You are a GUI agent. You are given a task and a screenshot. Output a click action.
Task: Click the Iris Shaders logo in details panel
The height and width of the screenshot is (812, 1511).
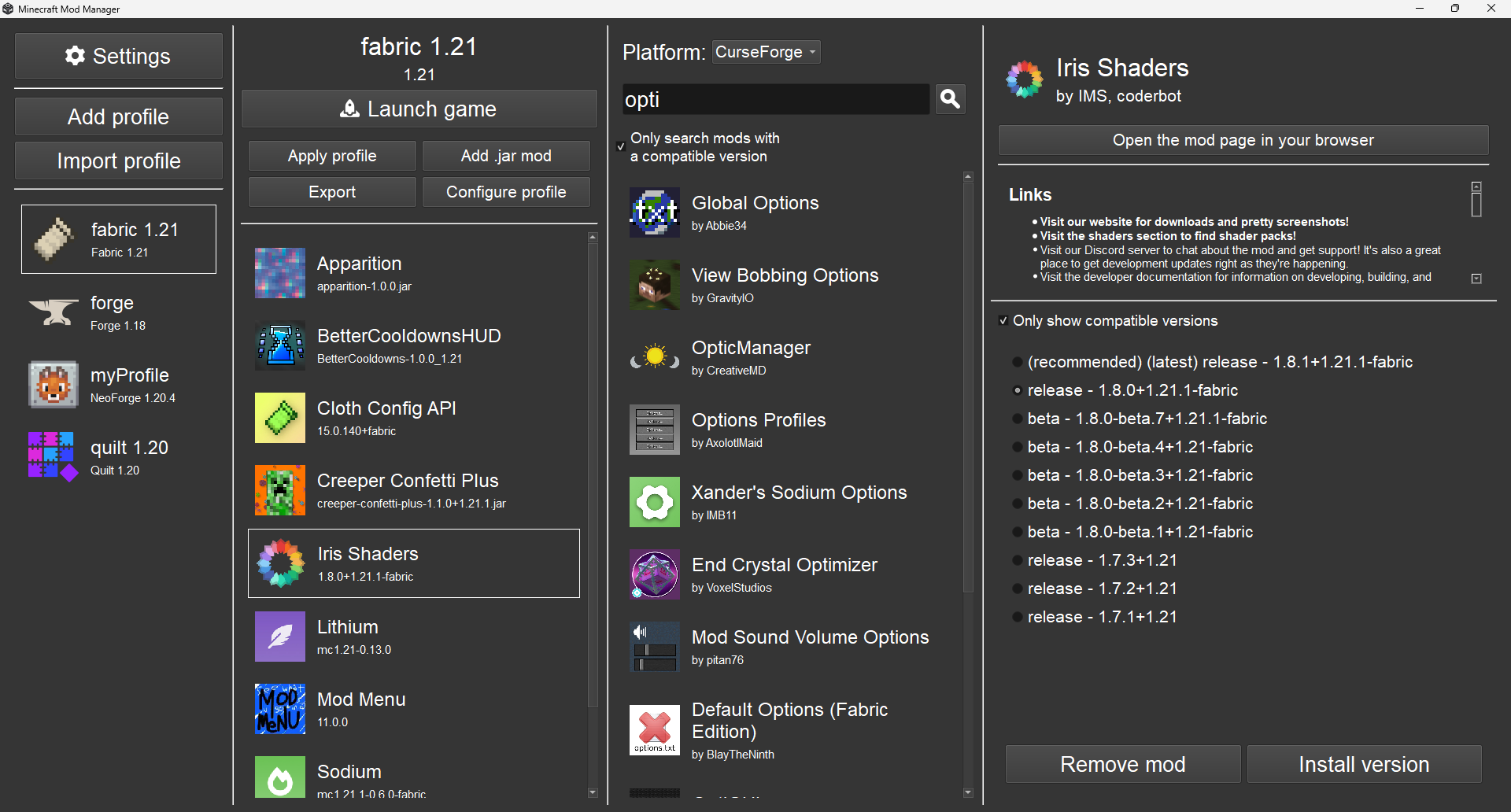pos(1025,79)
